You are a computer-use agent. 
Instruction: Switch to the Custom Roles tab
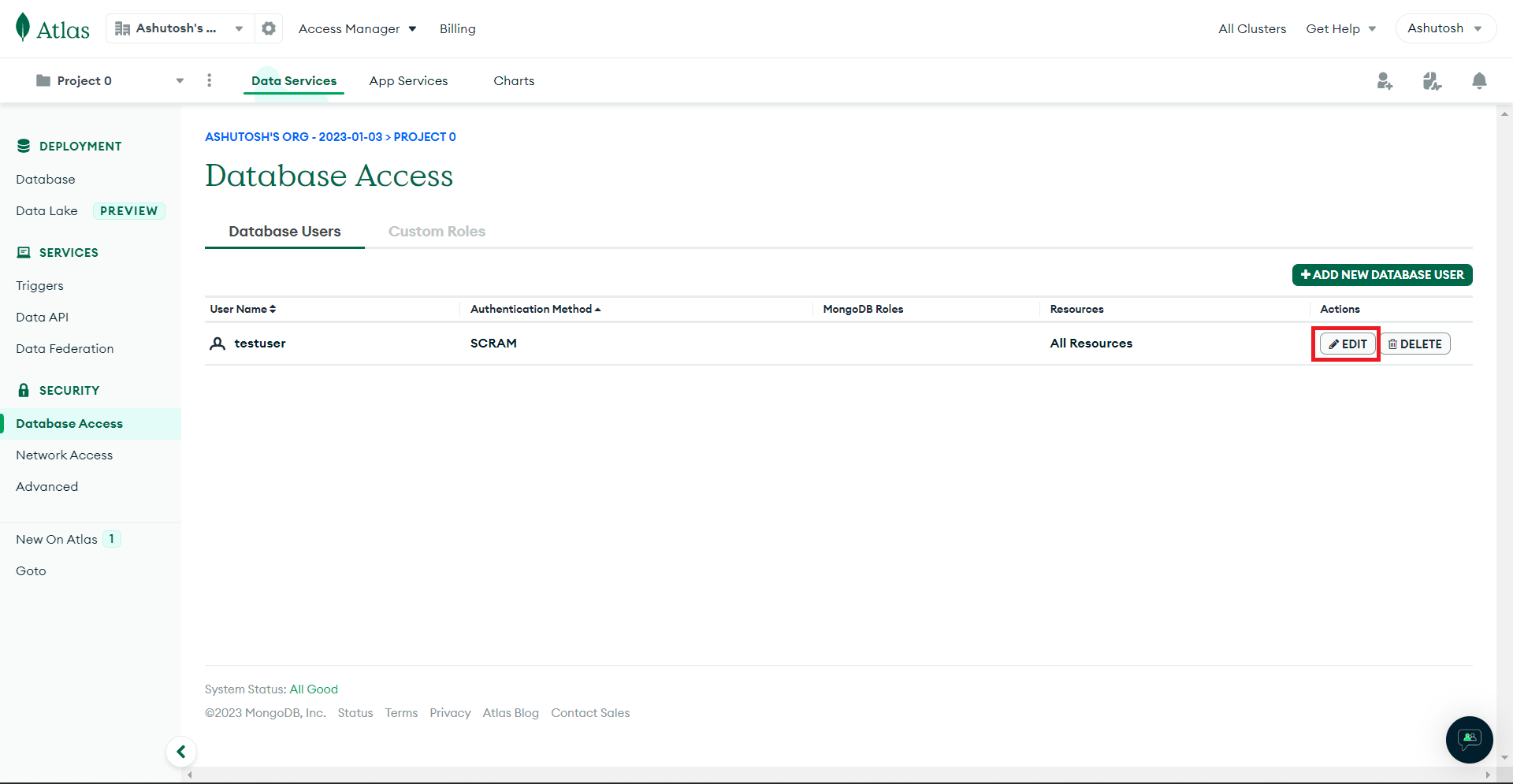click(x=437, y=232)
